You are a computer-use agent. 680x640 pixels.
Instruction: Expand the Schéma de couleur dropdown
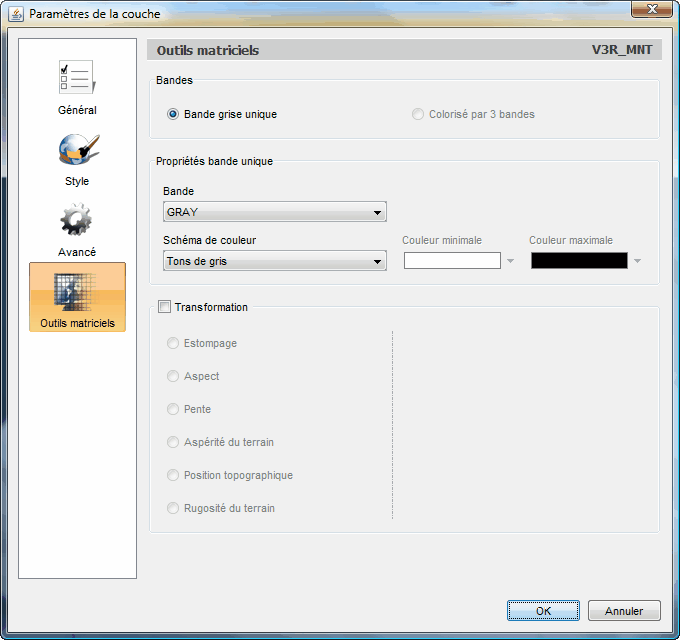point(275,261)
